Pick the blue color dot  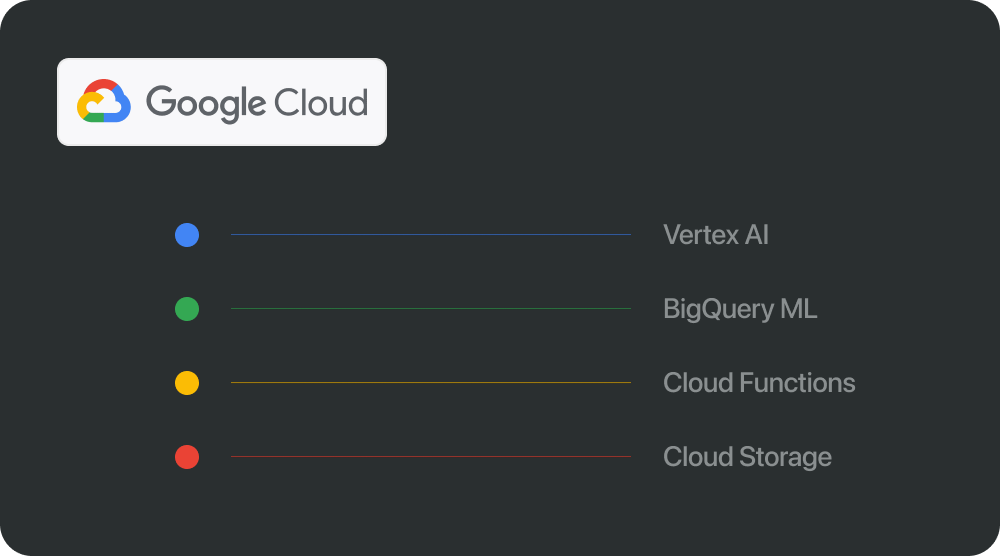187,235
